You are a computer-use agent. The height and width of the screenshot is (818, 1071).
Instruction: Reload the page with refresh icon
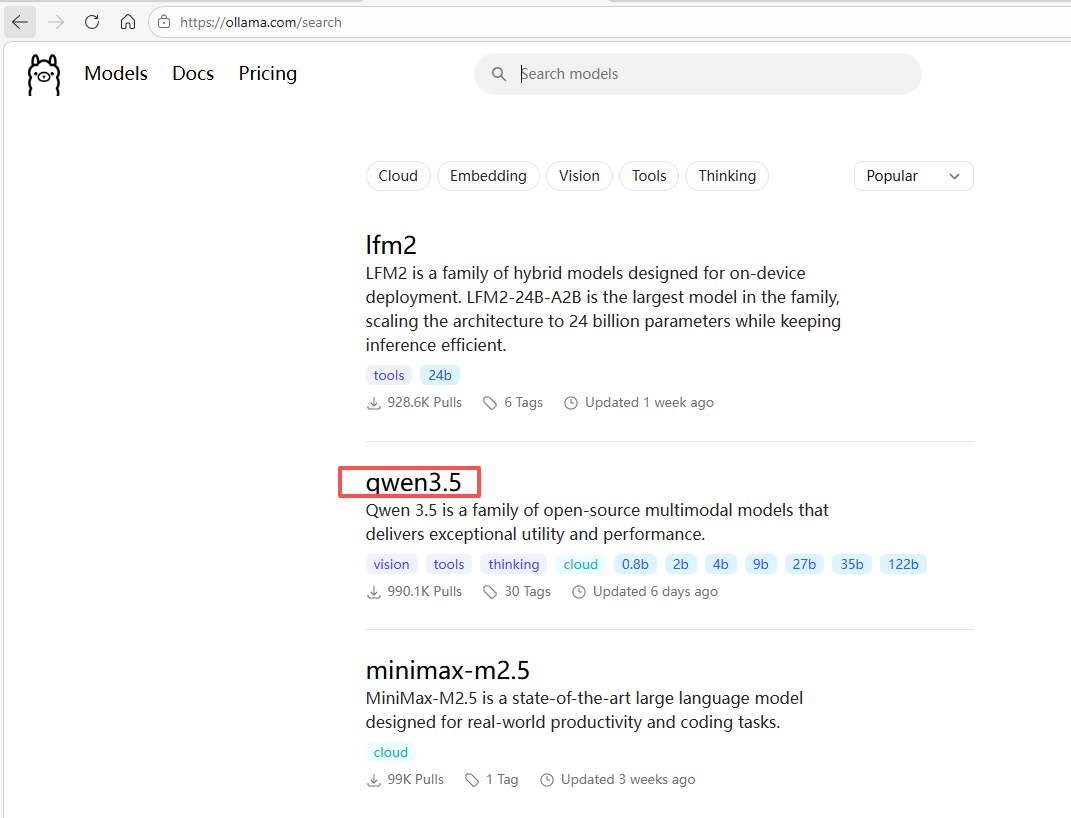pyautogui.click(x=92, y=22)
